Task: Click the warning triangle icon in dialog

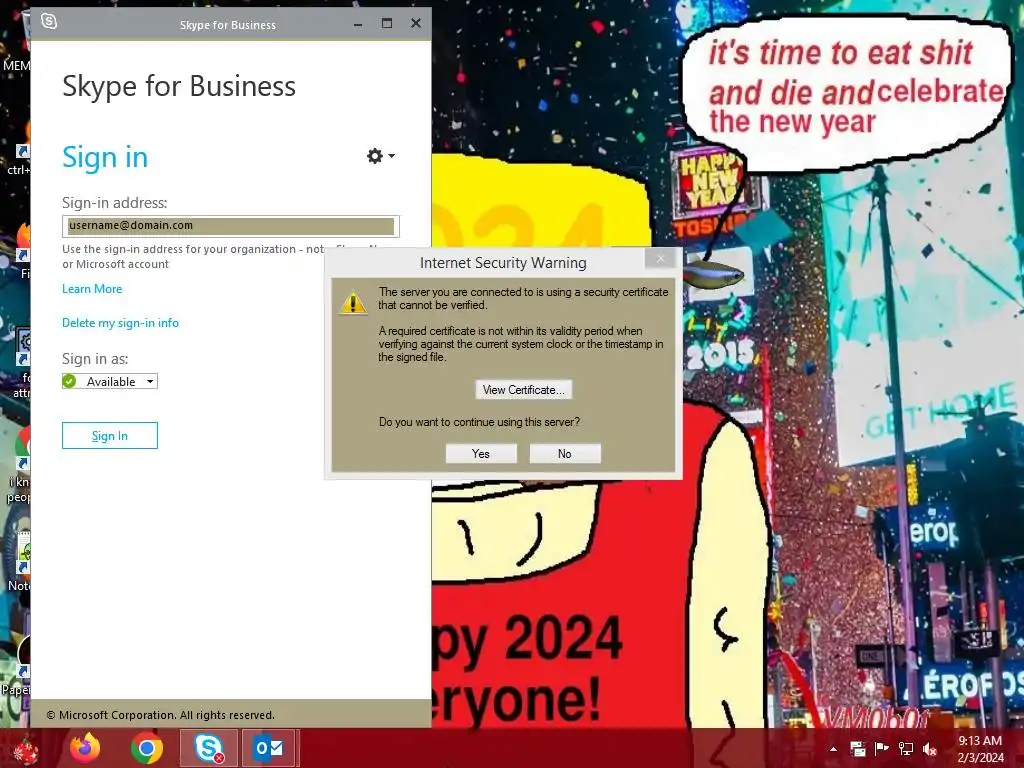Action: [x=353, y=302]
